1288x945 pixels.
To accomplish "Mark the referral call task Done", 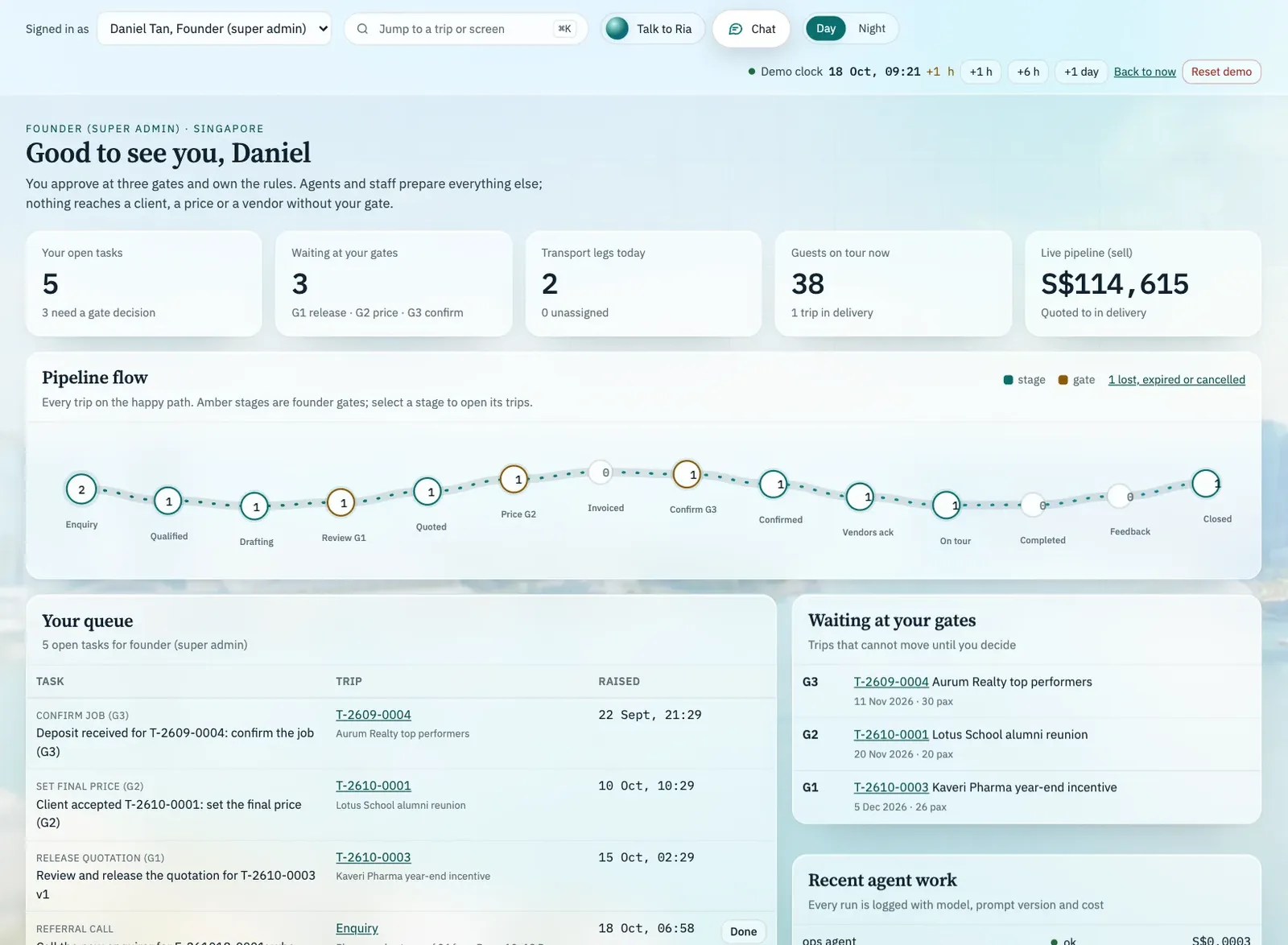I will click(743, 931).
